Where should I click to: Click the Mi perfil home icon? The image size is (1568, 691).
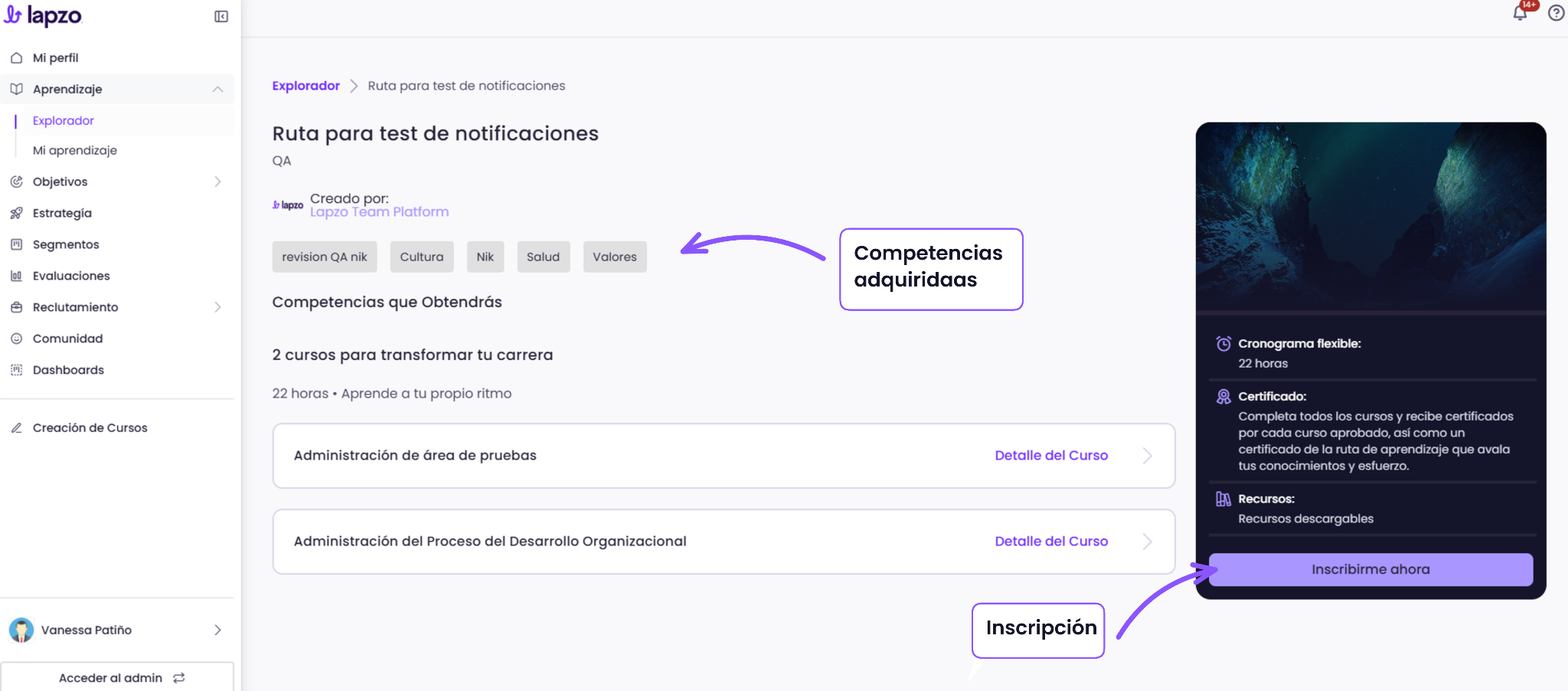[x=16, y=58]
